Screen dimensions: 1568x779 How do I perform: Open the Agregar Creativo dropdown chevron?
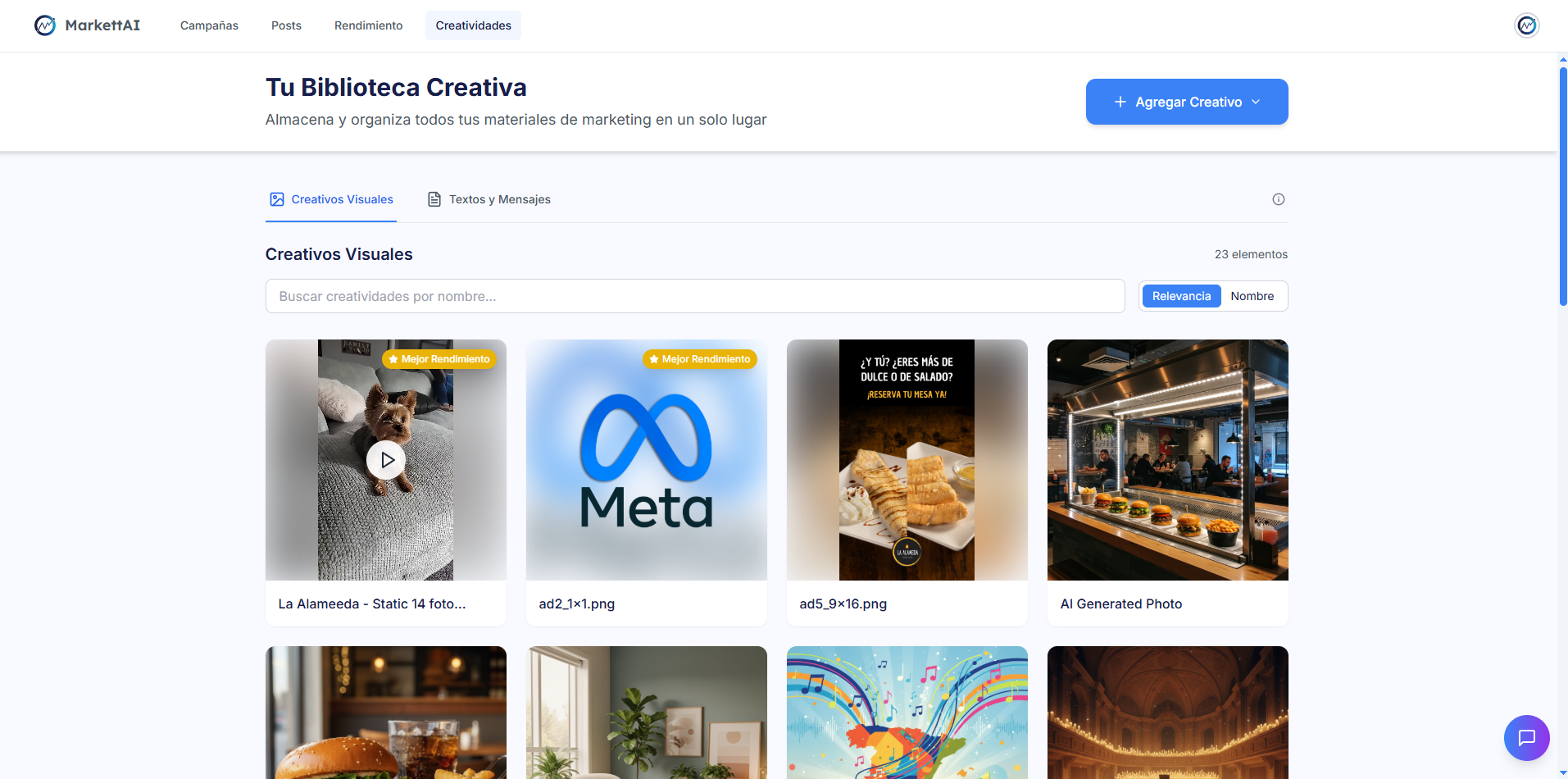tap(1256, 102)
